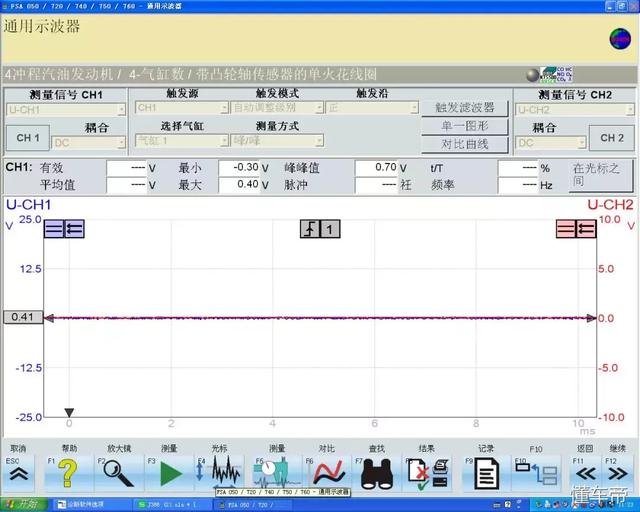This screenshot has height=512, width=640.
Task: Activate the F2 magnifier zoom tool
Action: pyautogui.click(x=118, y=473)
